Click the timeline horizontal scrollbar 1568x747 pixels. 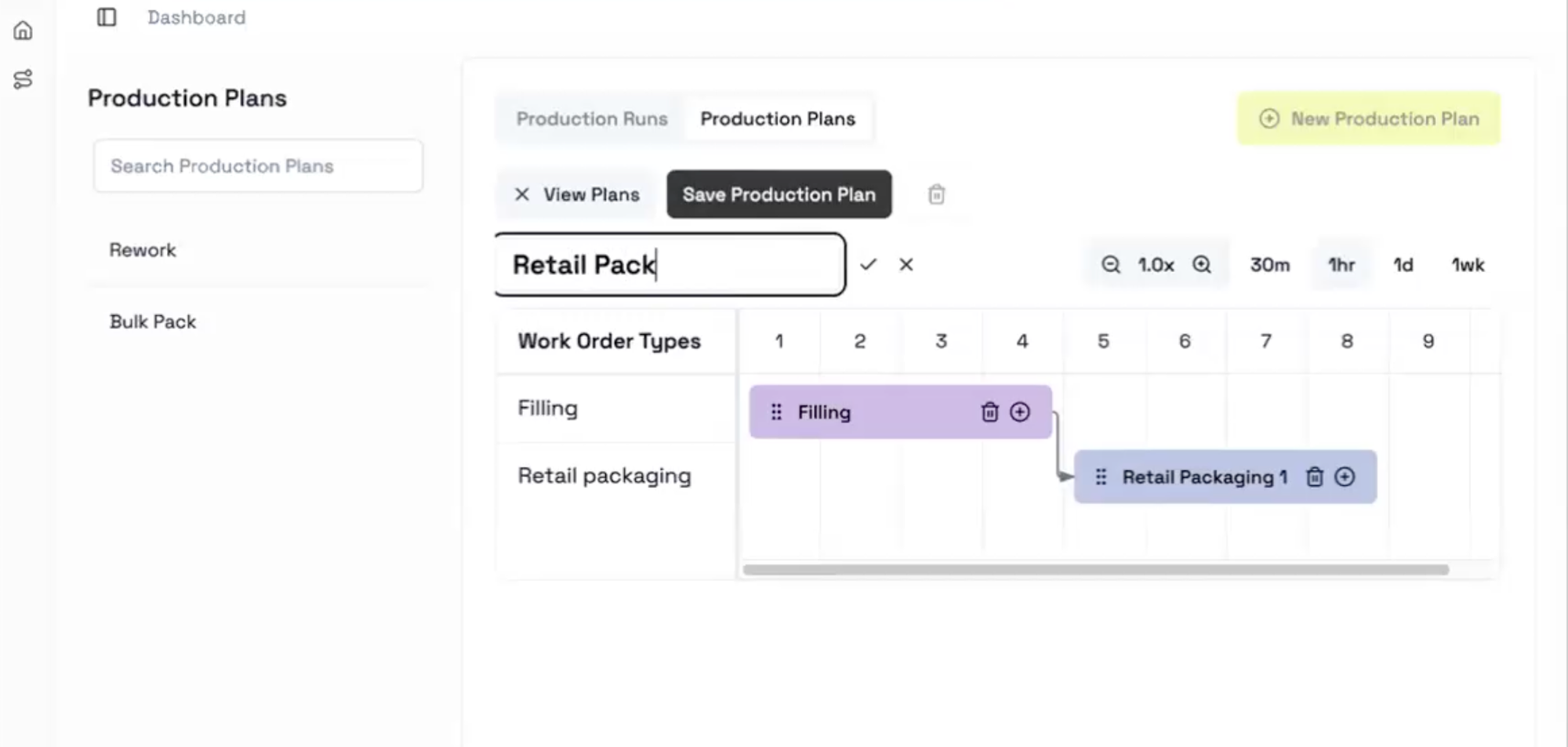pos(1095,570)
